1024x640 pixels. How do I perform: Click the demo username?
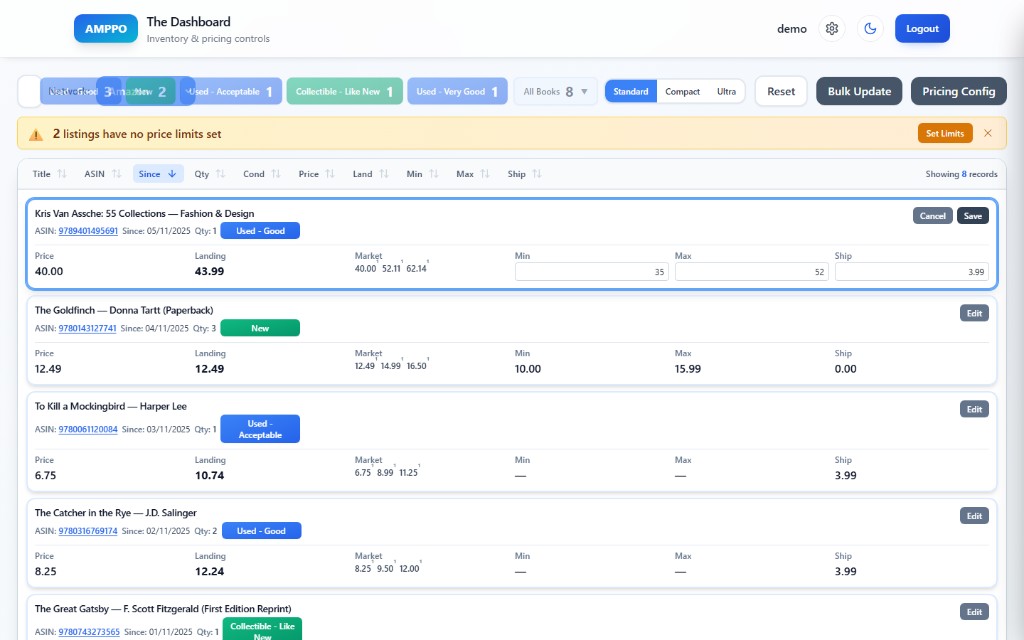pyautogui.click(x=792, y=29)
